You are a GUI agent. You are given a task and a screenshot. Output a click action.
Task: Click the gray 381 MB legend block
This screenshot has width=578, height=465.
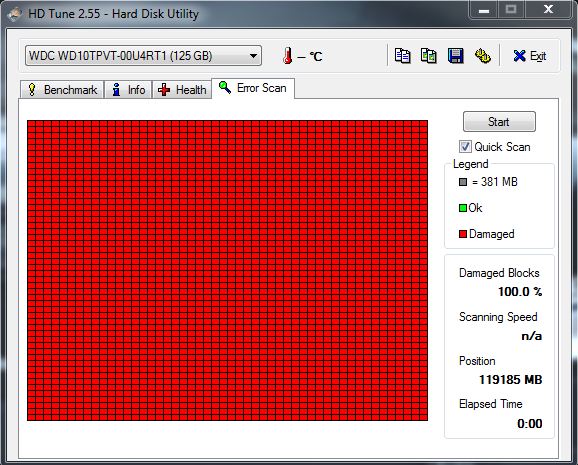463,182
